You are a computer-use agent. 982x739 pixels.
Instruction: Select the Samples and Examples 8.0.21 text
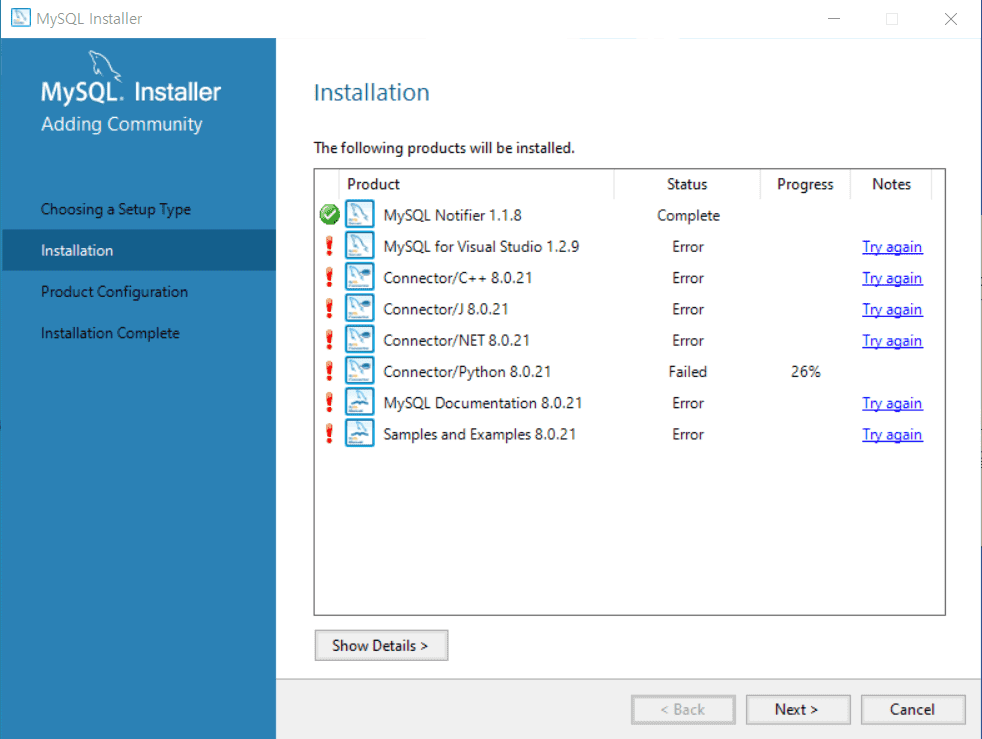tap(479, 435)
